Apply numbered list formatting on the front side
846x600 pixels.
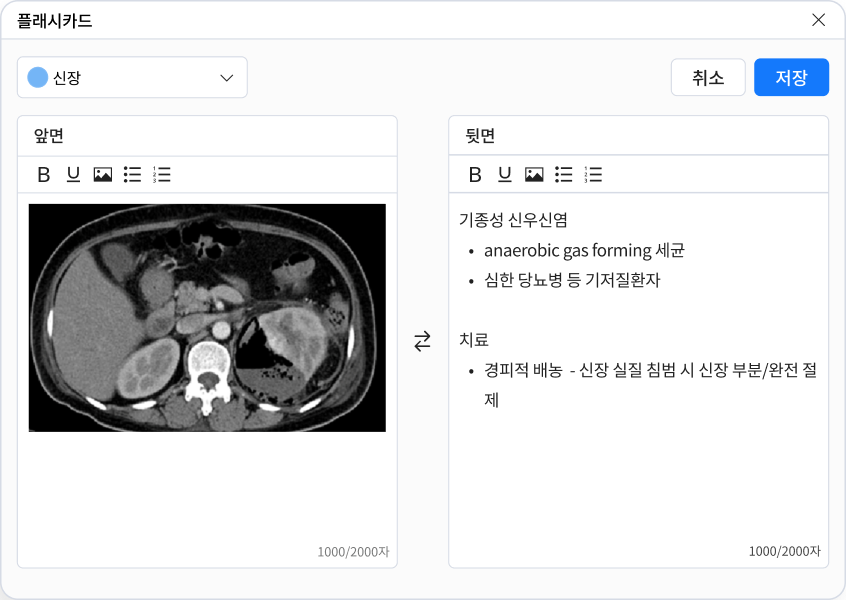(162, 174)
